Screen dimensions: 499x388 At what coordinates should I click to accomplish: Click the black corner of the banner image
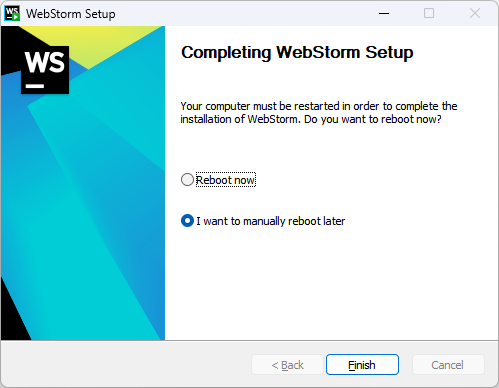(x=12, y=320)
